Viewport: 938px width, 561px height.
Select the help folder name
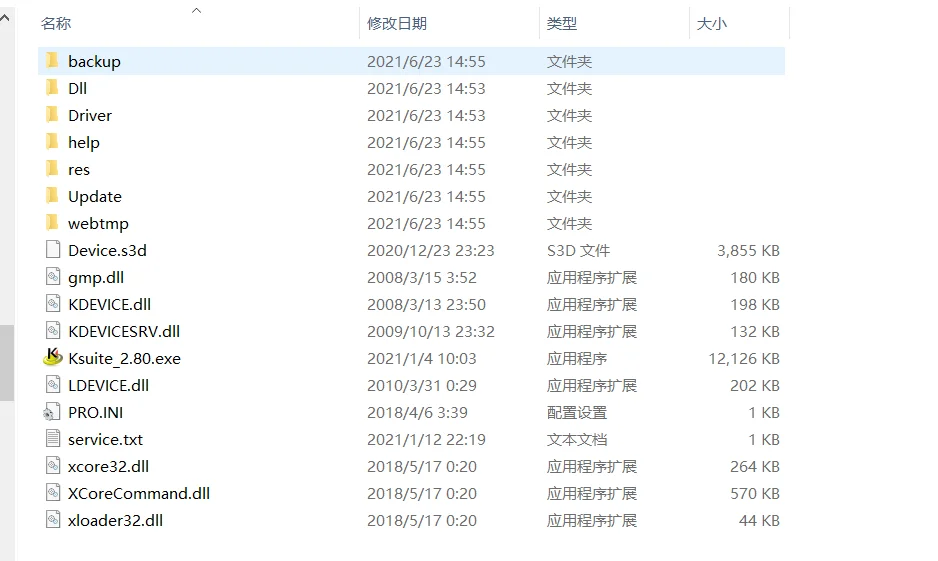coord(84,143)
